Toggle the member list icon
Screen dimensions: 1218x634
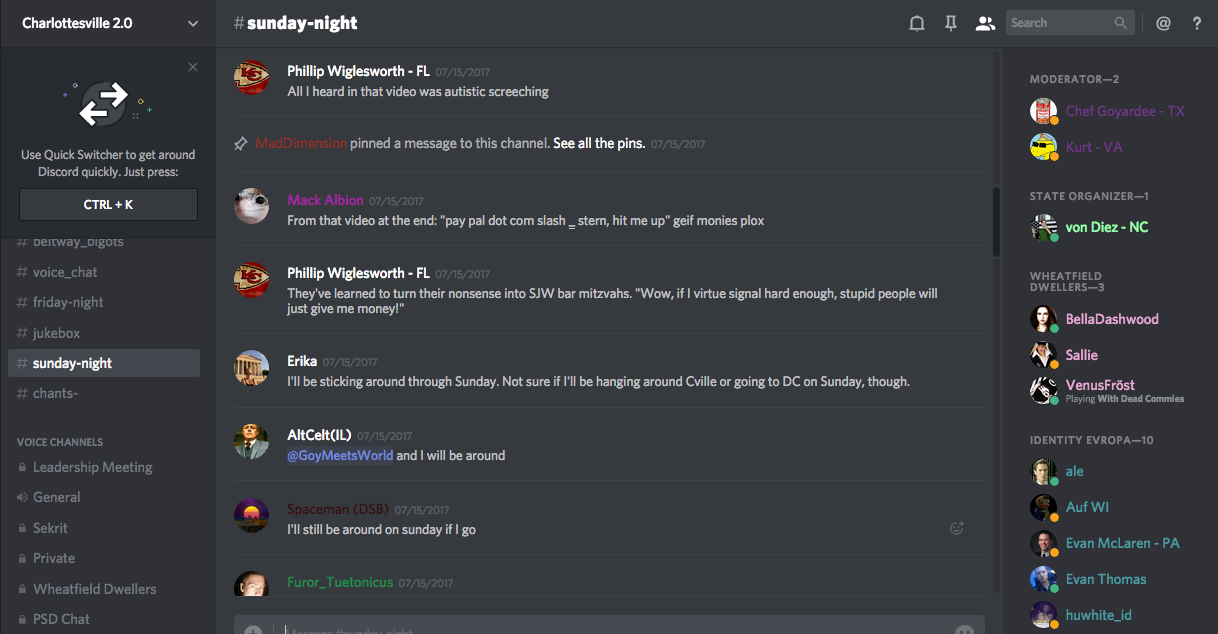pos(985,23)
